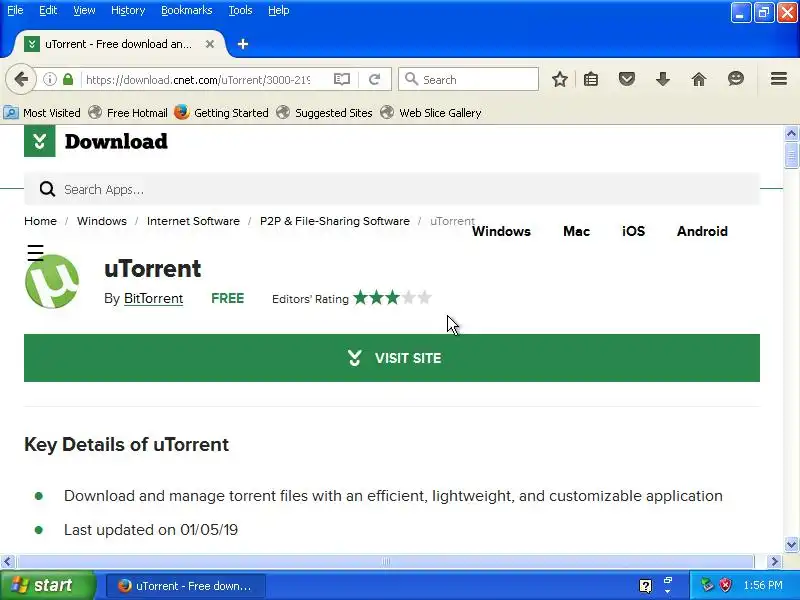This screenshot has height=600, width=800.
Task: Select the iOS platform link
Action: pos(633,231)
